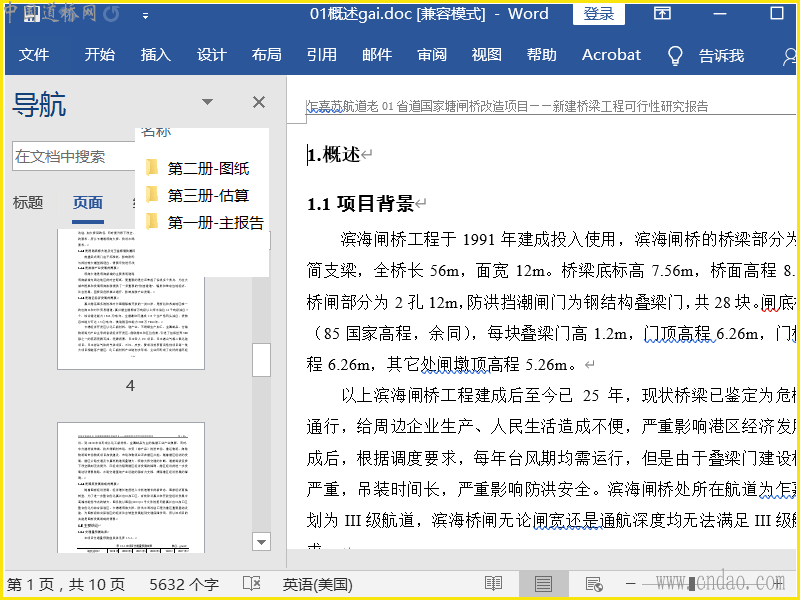Viewport: 800px width, 600px height.
Task: Switch to Web Layout view icon
Action: (593, 584)
